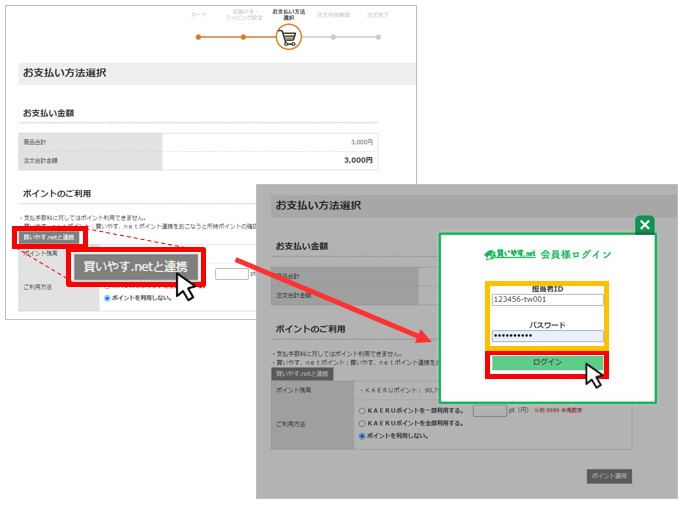684x506 pixels.
Task: Click the shopping cart icon in the progress bar
Action: (288, 38)
